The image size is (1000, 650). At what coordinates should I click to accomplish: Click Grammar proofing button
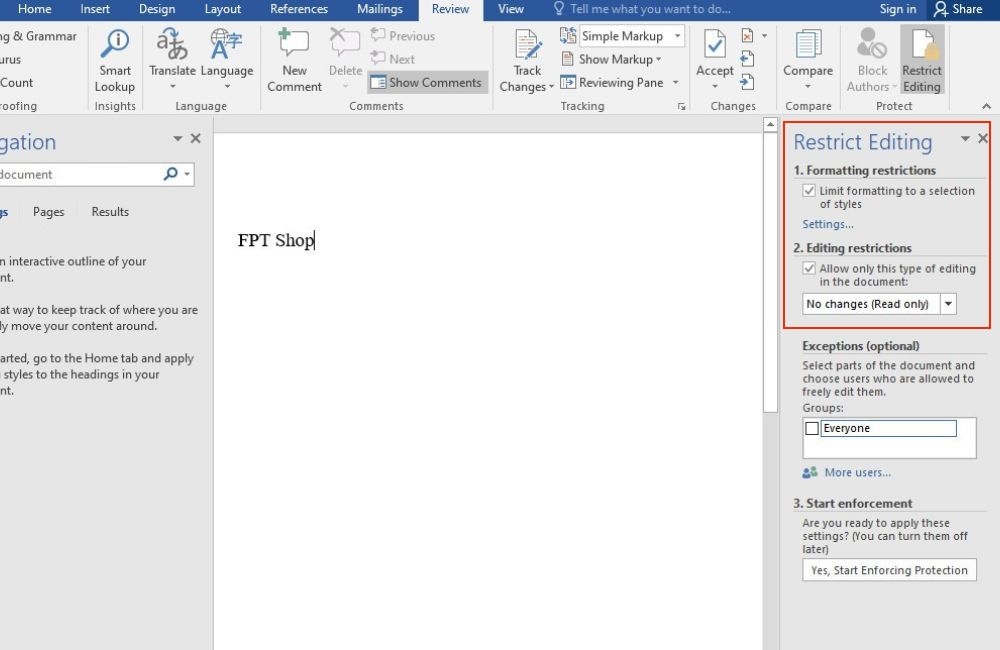pos(38,36)
